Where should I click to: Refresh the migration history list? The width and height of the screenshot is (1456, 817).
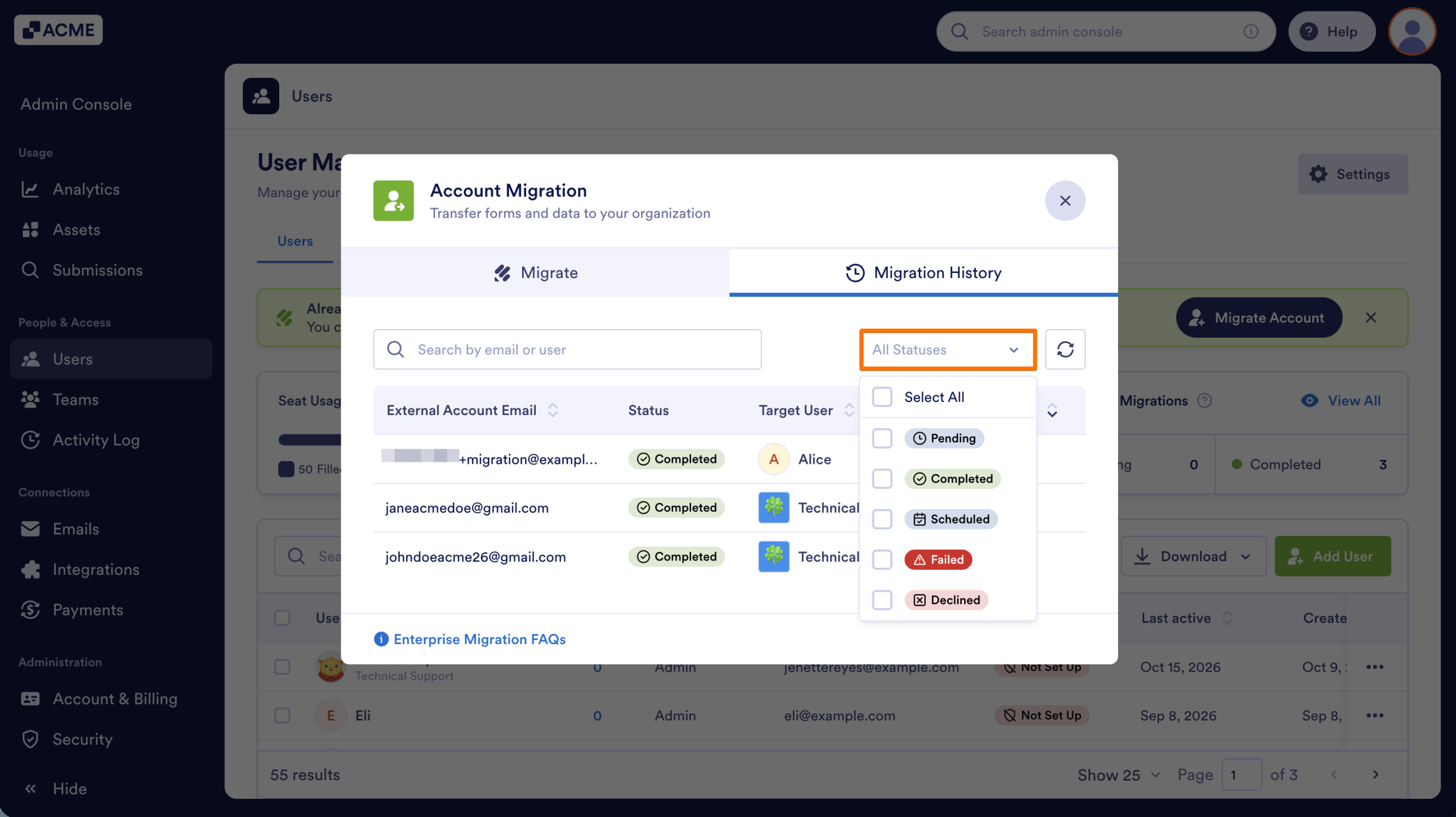click(x=1065, y=349)
